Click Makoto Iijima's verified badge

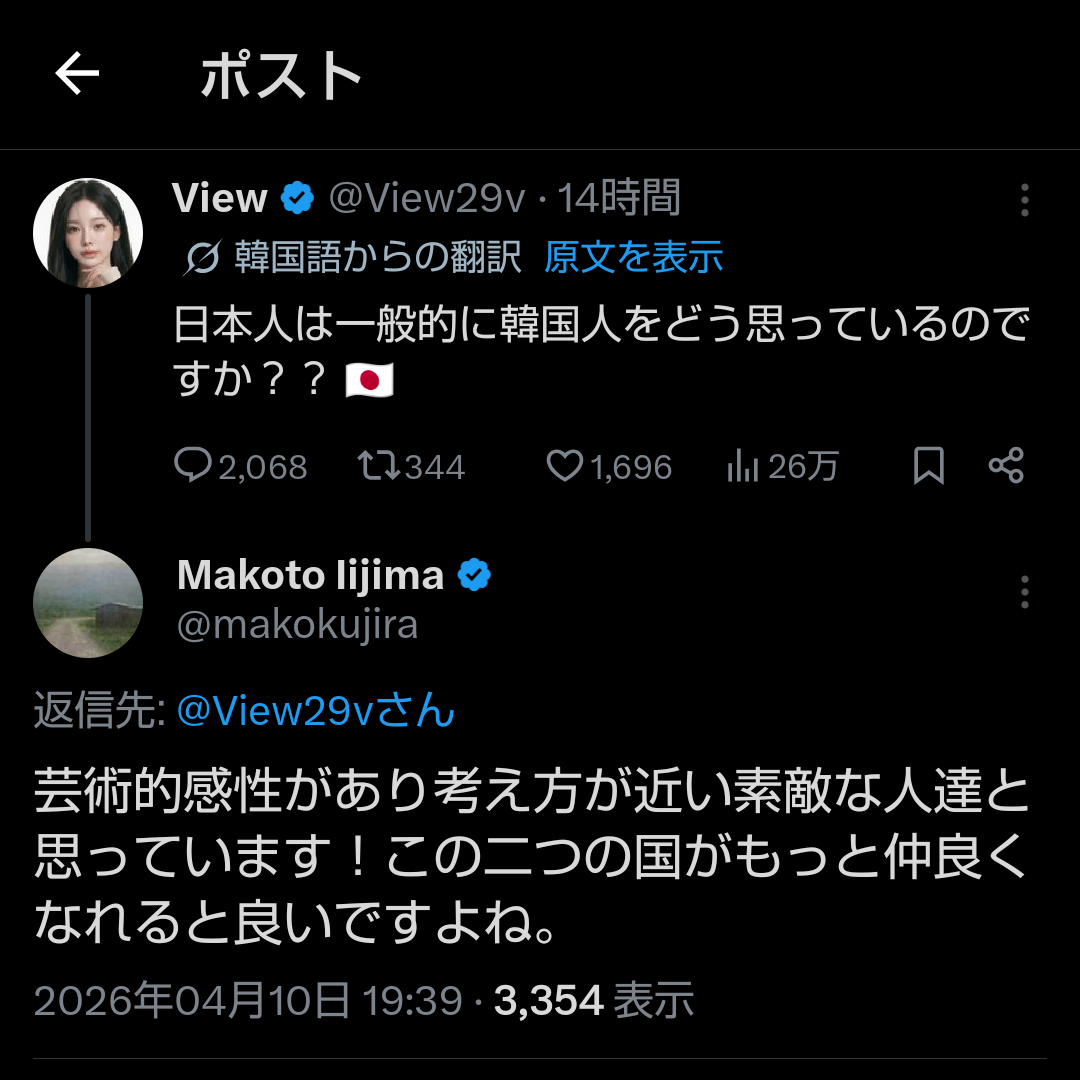click(x=474, y=575)
